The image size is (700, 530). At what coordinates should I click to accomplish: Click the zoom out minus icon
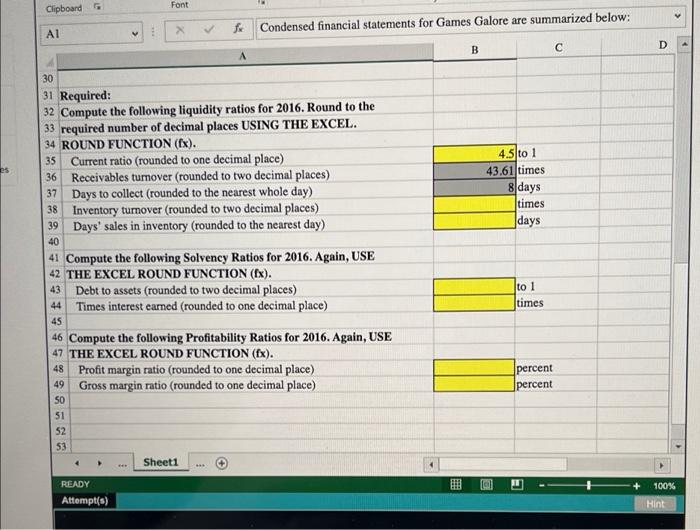(542, 485)
